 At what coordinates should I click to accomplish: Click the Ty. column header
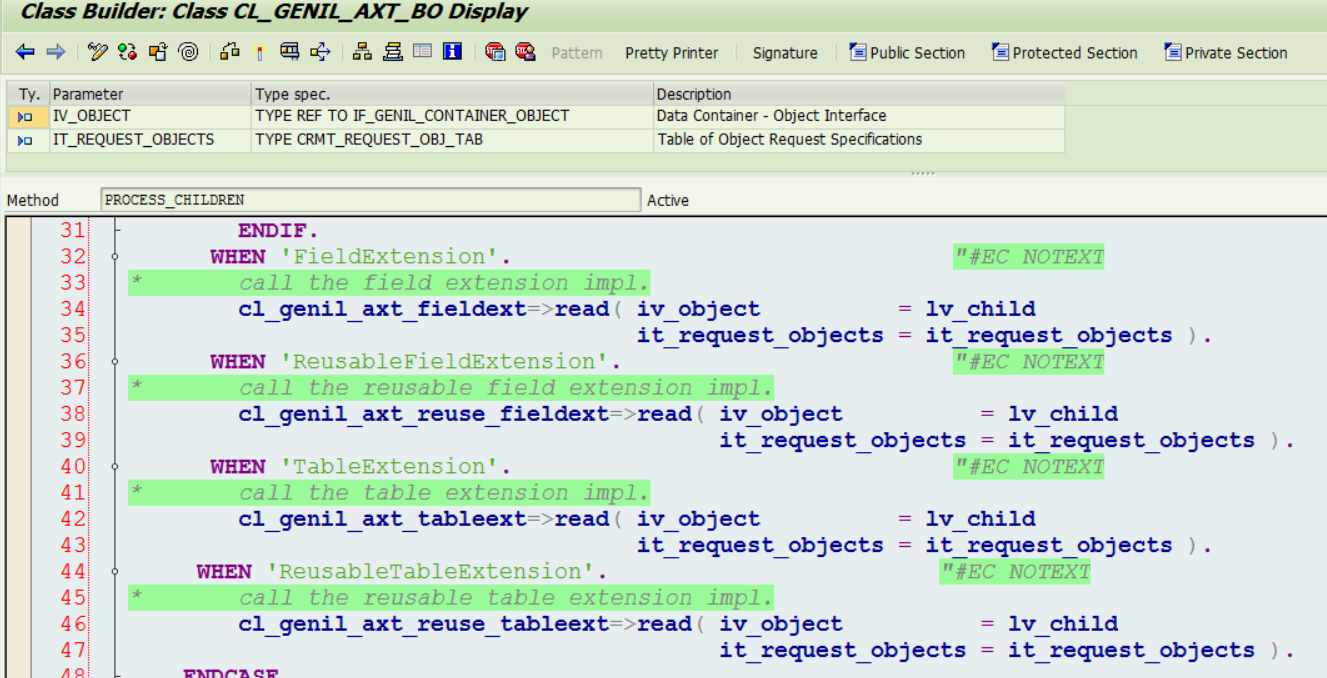tap(28, 94)
